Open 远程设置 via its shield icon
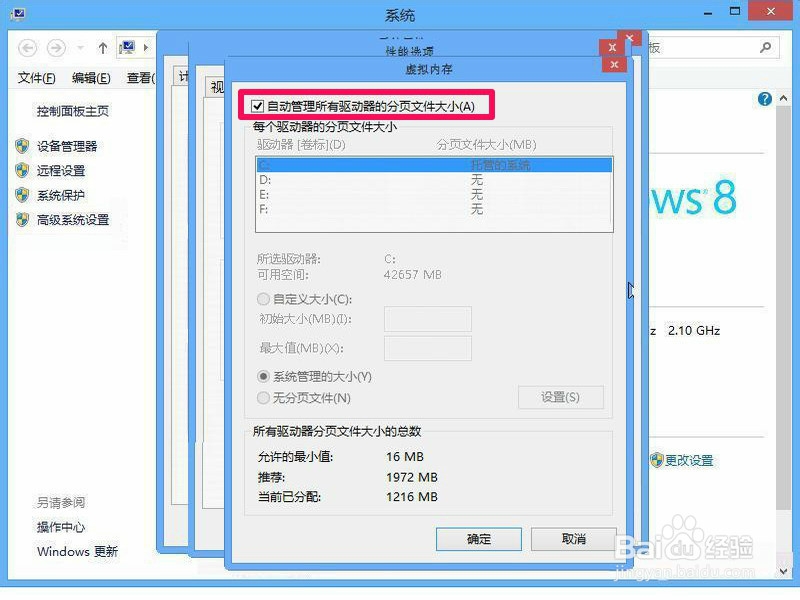The image size is (800, 600). click(23, 170)
